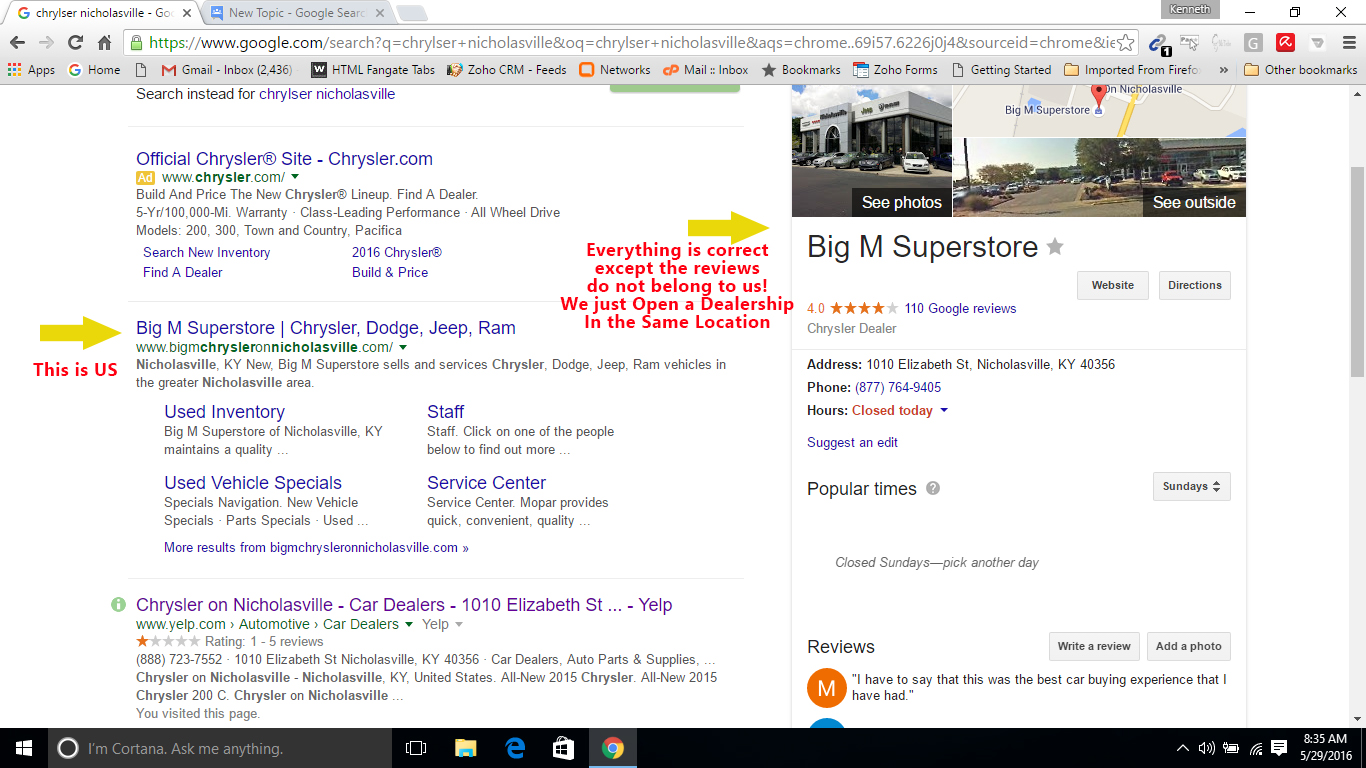Viewport: 1366px width, 768px height.
Task: Reload the page with the refresh icon
Action: 75,43
